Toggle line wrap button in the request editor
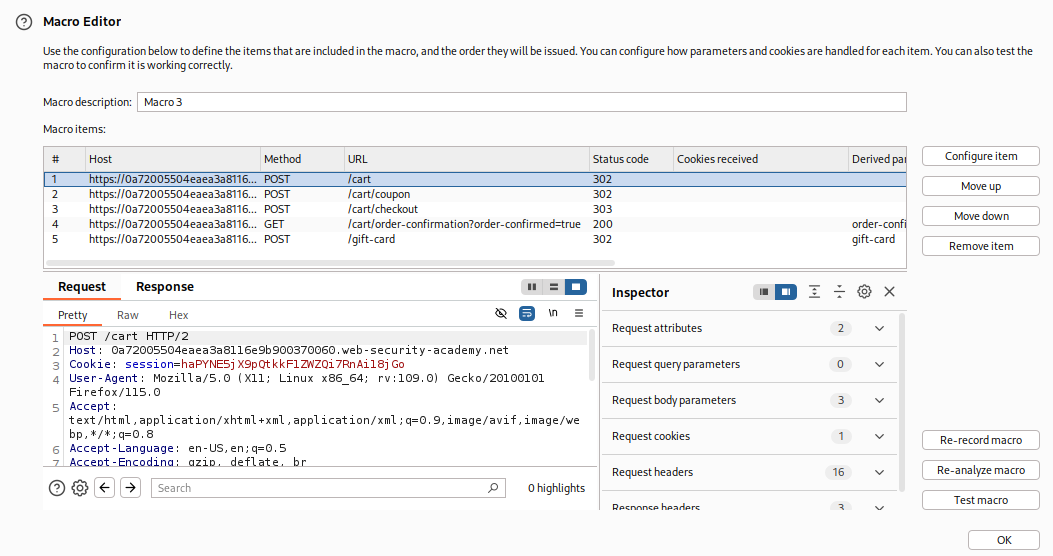Viewport: 1053px width, 556px height. pyautogui.click(x=527, y=314)
